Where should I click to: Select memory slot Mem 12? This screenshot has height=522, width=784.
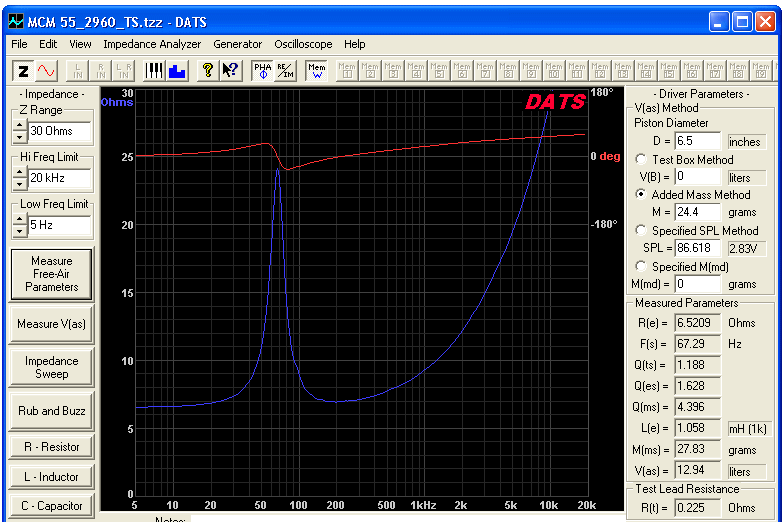[x=600, y=71]
